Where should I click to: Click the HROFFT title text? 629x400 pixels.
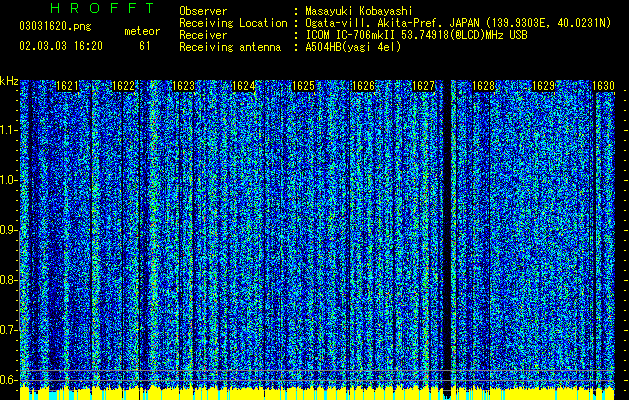102,8
